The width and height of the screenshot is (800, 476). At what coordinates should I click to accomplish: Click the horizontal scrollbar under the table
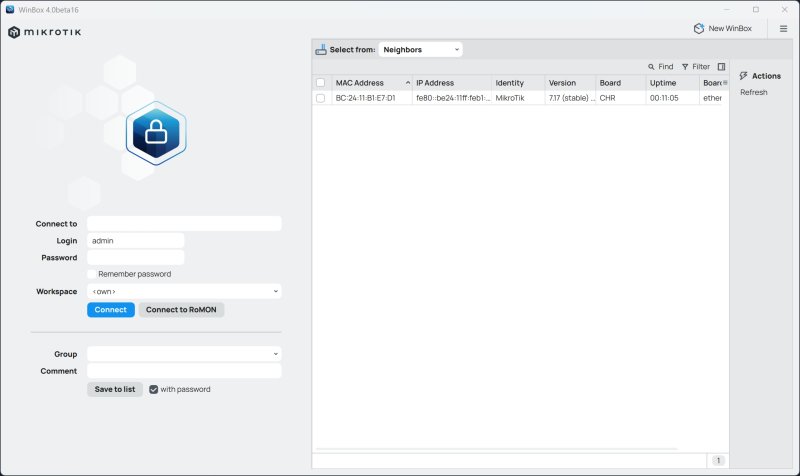pyautogui.click(x=496, y=449)
